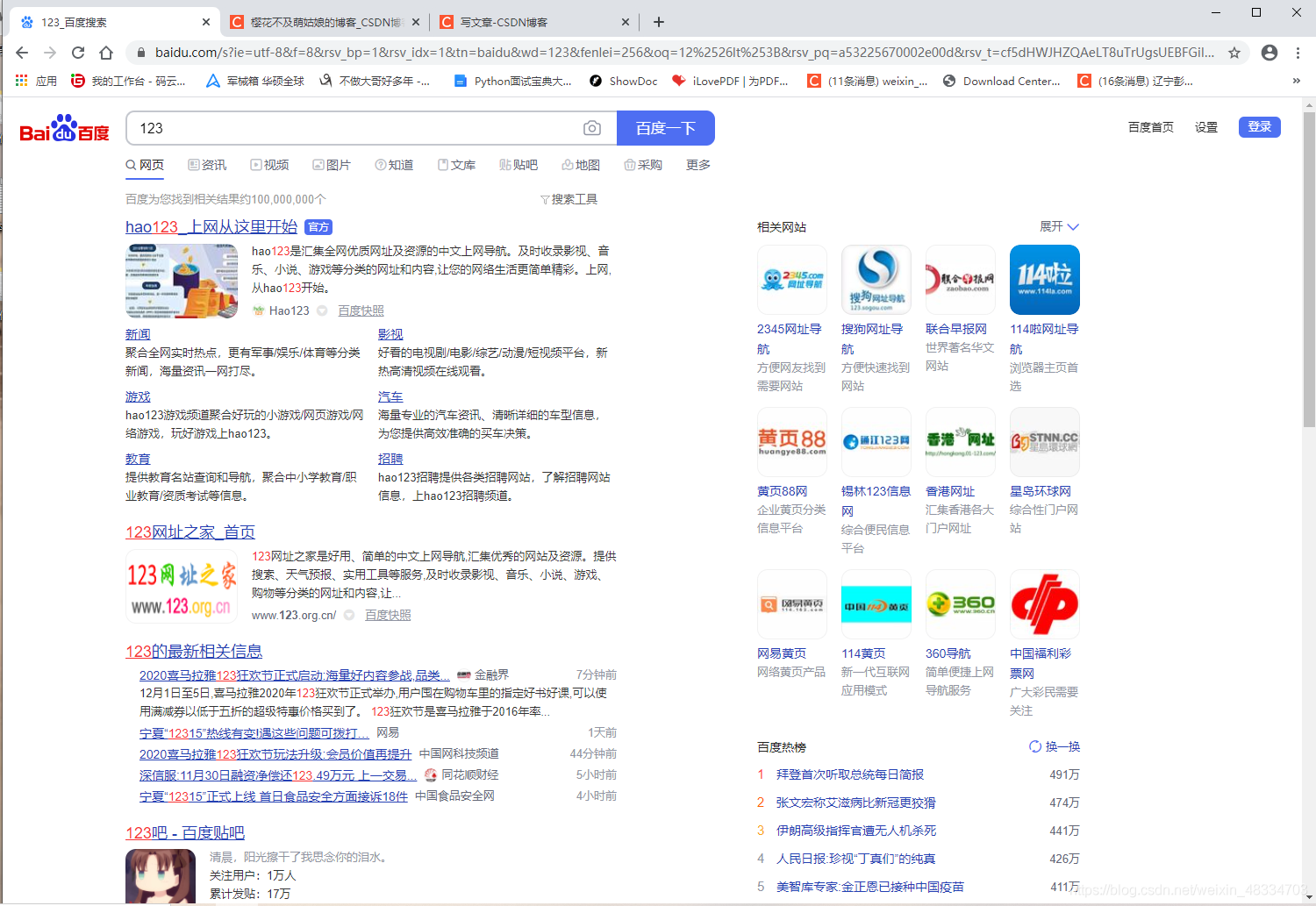1316x906 pixels.
Task: Open the 设置 settings menu
Action: coord(1206,127)
